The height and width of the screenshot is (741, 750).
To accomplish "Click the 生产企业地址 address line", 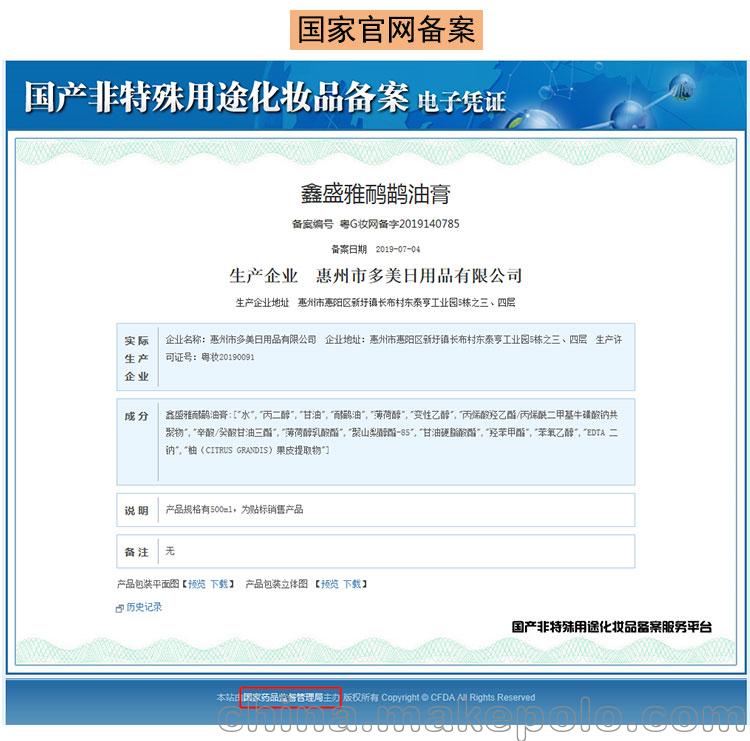I will 375,302.
